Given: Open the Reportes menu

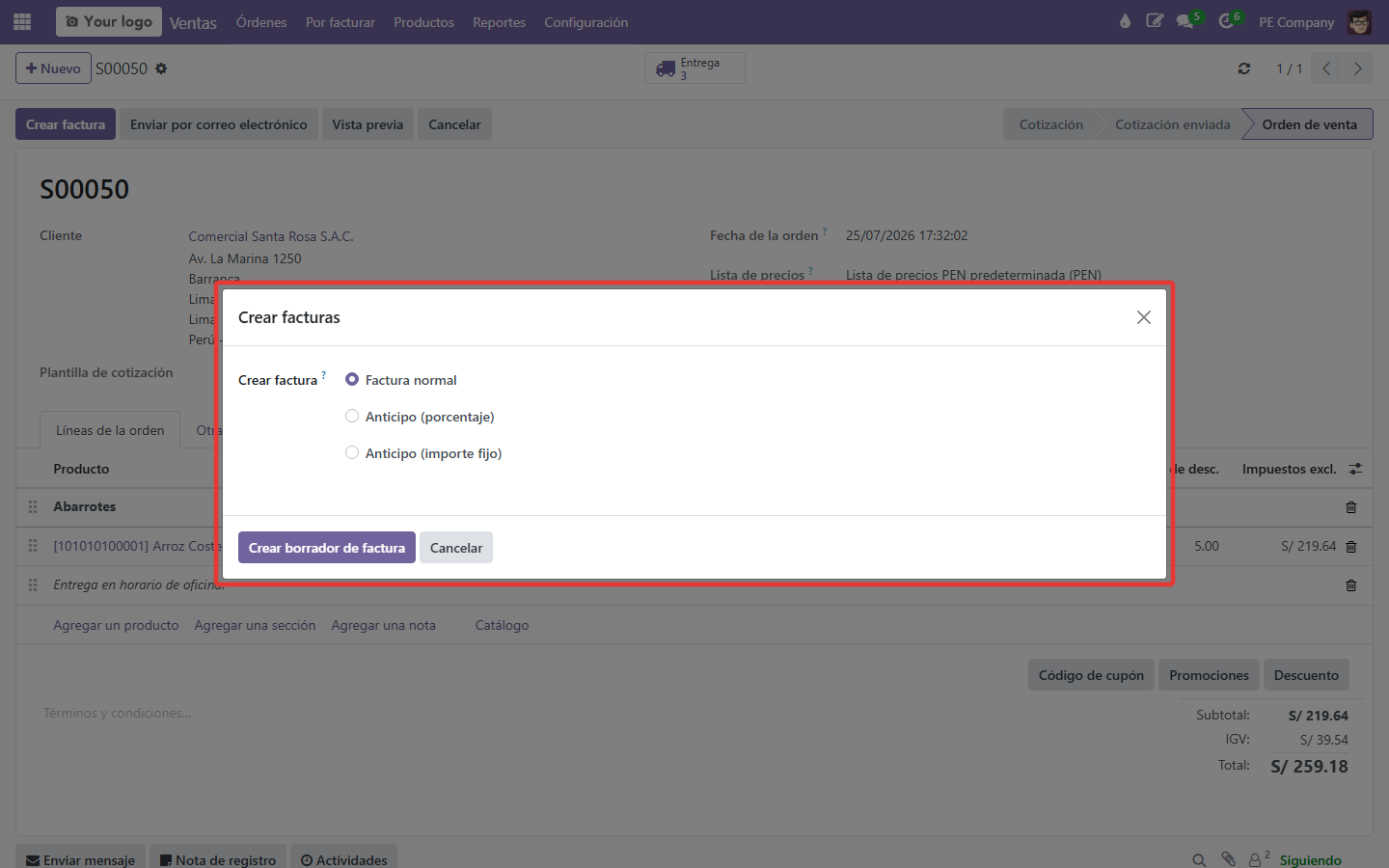Looking at the screenshot, I should 499,22.
